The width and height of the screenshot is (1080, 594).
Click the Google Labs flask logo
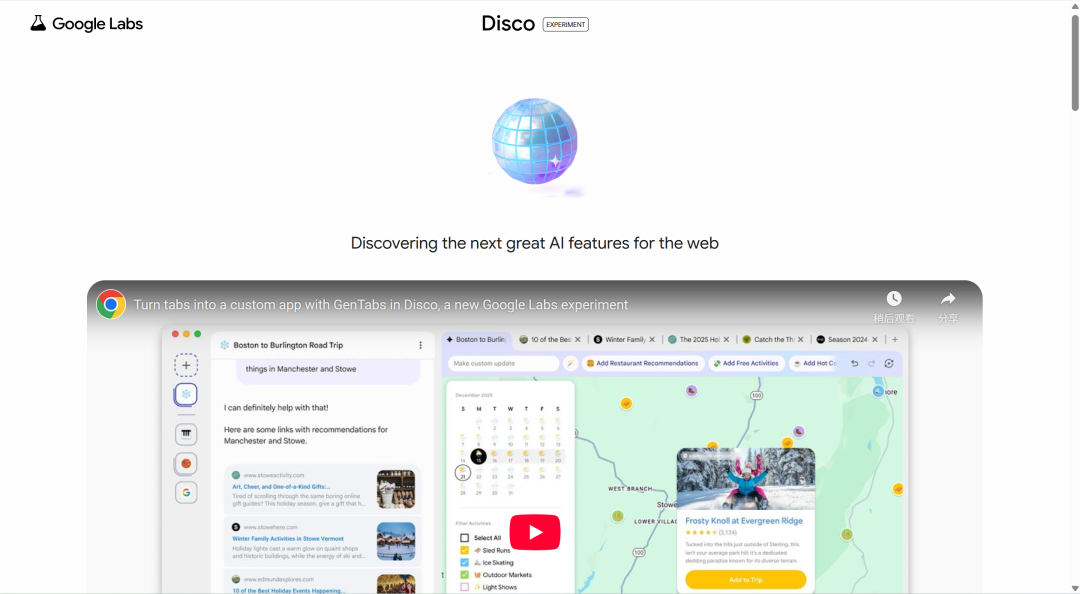click(38, 23)
